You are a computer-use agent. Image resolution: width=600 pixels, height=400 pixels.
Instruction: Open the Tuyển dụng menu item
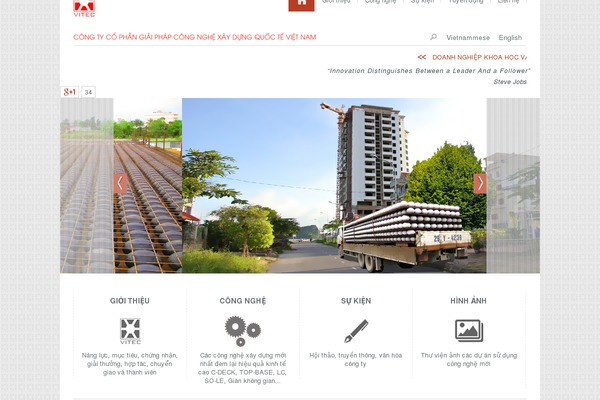(466, 2)
